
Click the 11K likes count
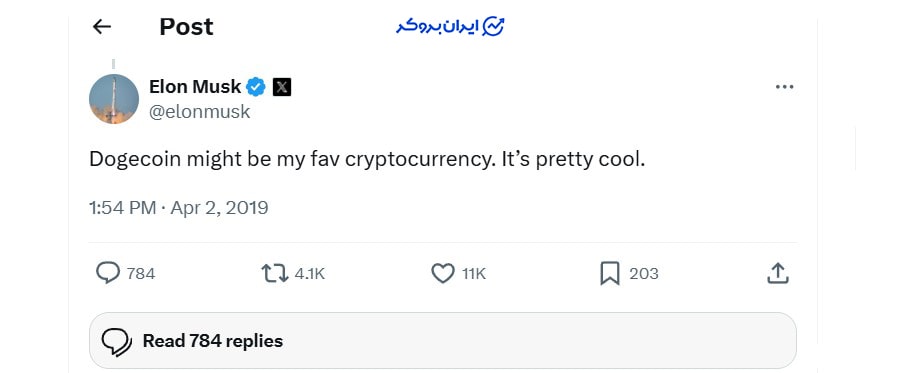[474, 274]
